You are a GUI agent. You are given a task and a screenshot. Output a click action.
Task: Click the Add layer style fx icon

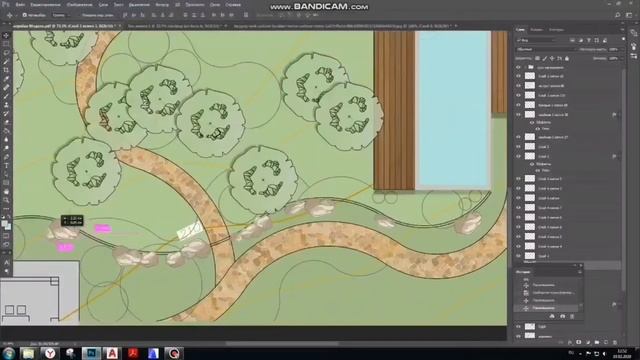[x=570, y=342]
